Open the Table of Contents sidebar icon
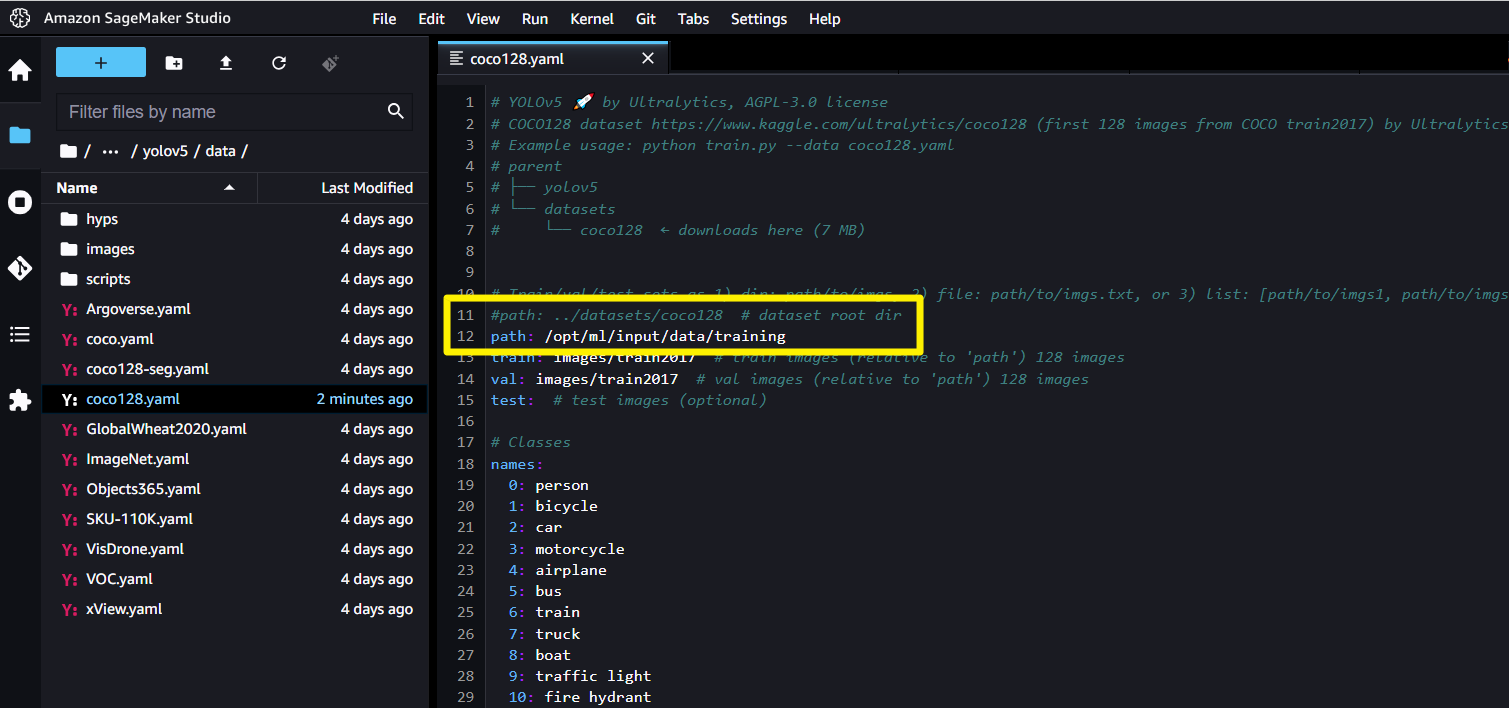The height and width of the screenshot is (708, 1509). tap(20, 335)
